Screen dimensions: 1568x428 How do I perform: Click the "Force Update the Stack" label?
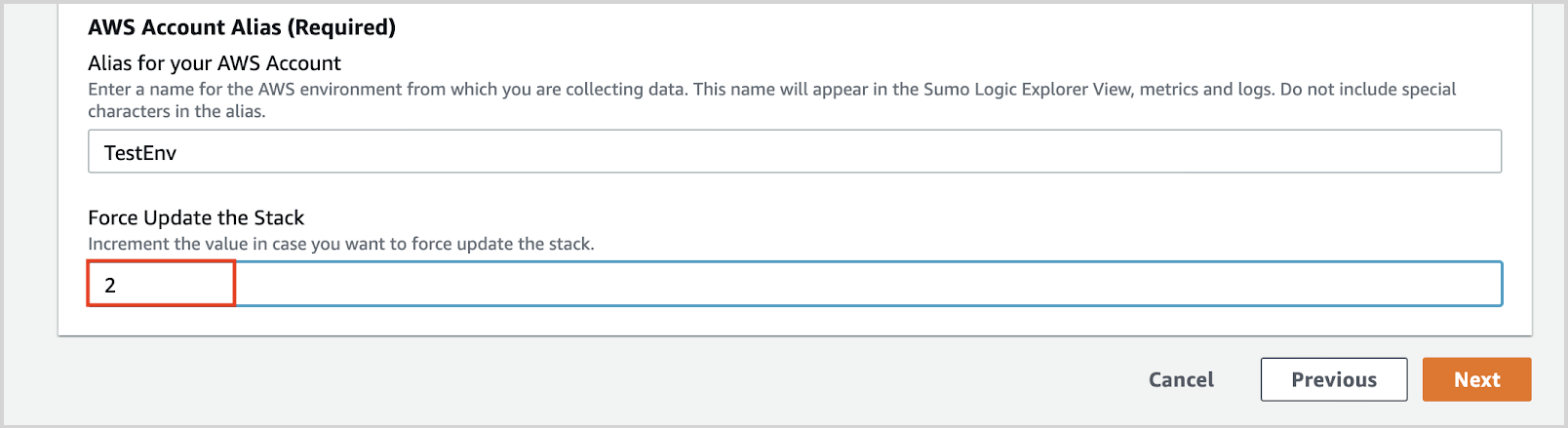click(x=196, y=217)
